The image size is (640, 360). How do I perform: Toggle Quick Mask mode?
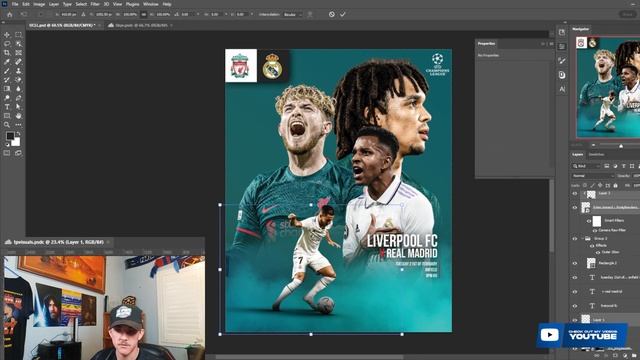tap(7, 153)
